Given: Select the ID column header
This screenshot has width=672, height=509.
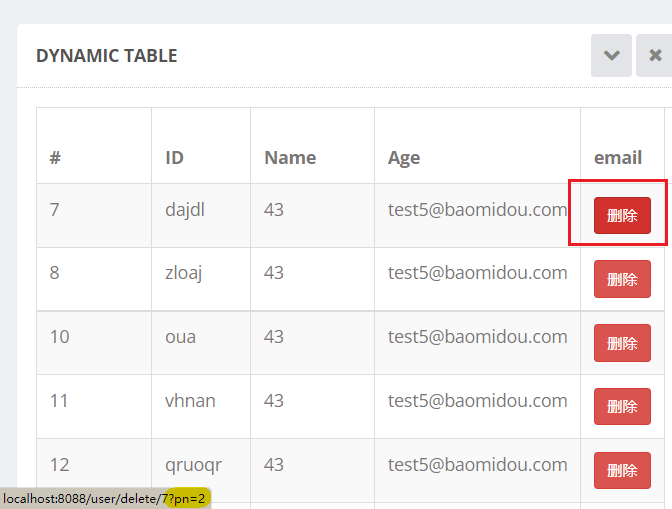Looking at the screenshot, I should (174, 157).
